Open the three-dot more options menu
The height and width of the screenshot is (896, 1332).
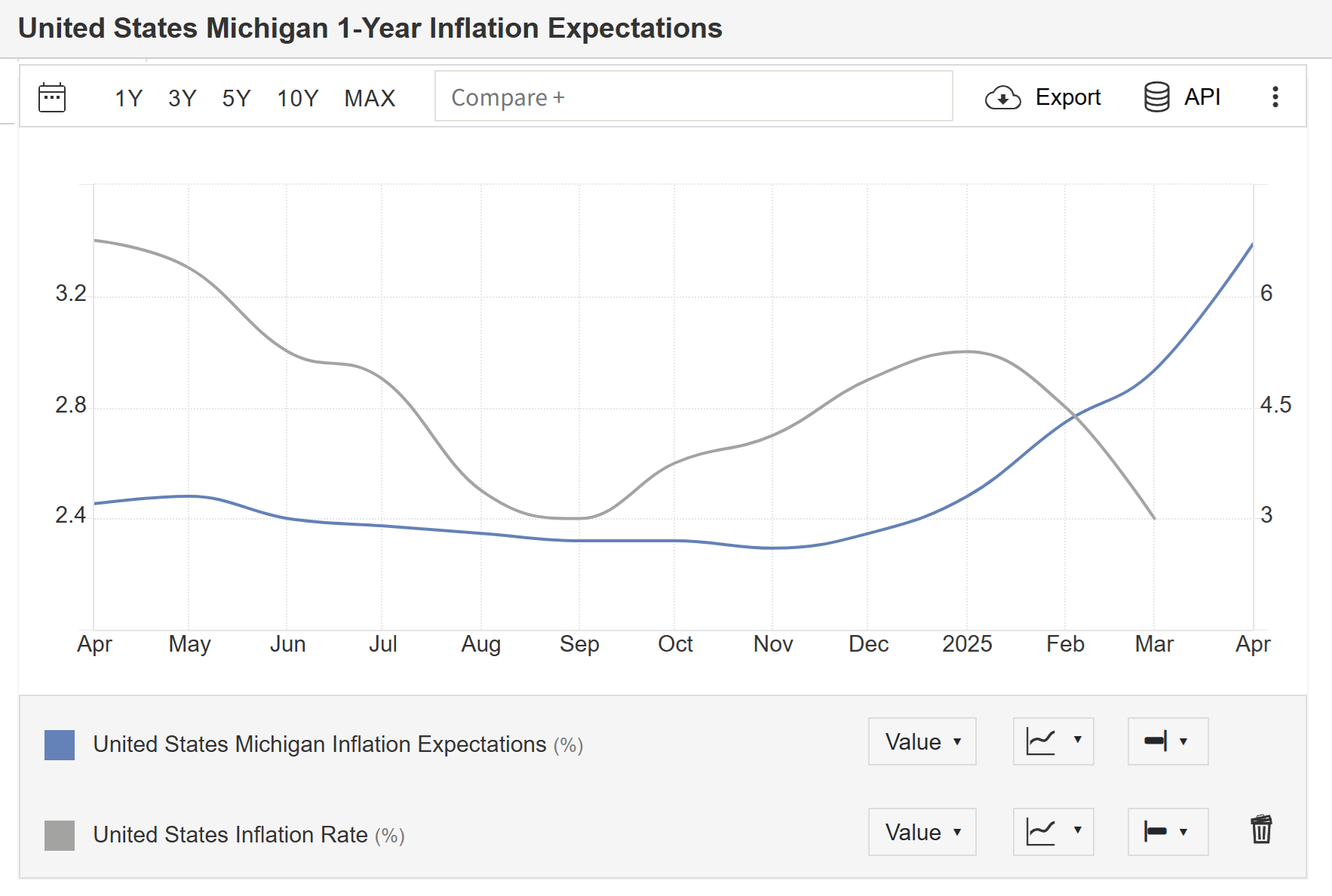click(x=1275, y=97)
